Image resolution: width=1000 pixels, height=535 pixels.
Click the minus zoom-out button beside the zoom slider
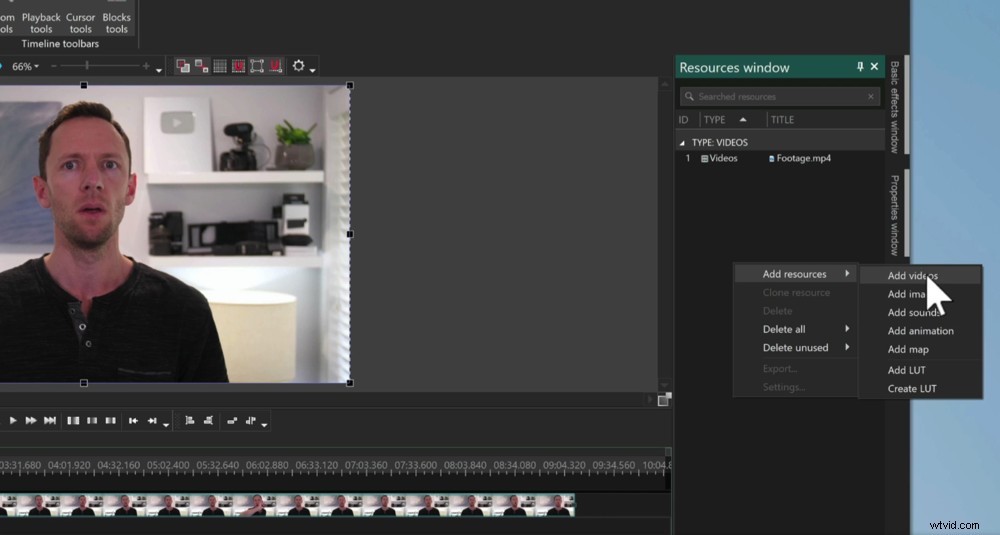[x=54, y=66]
